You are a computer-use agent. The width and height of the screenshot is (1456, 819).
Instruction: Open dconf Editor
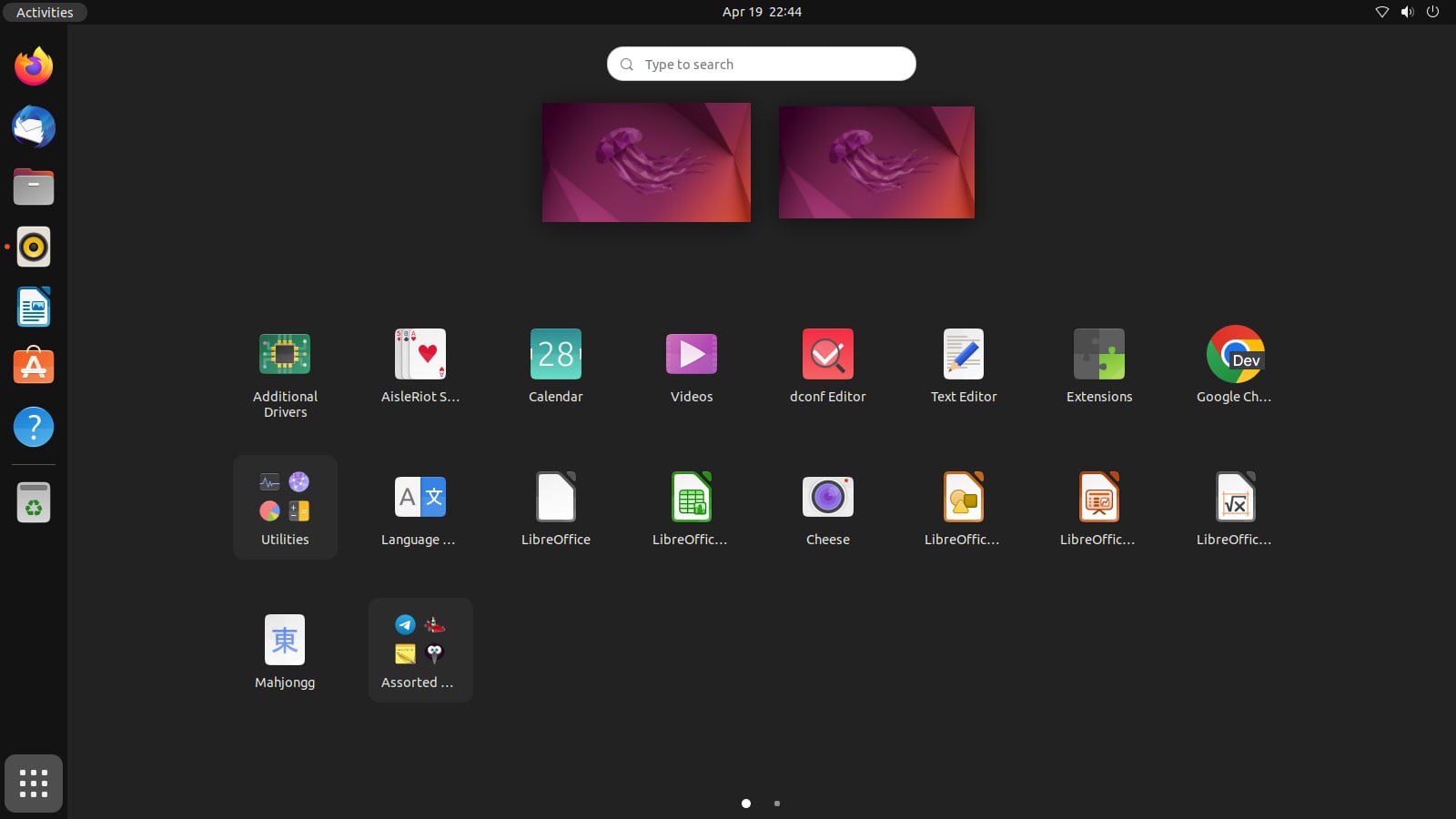click(x=827, y=354)
